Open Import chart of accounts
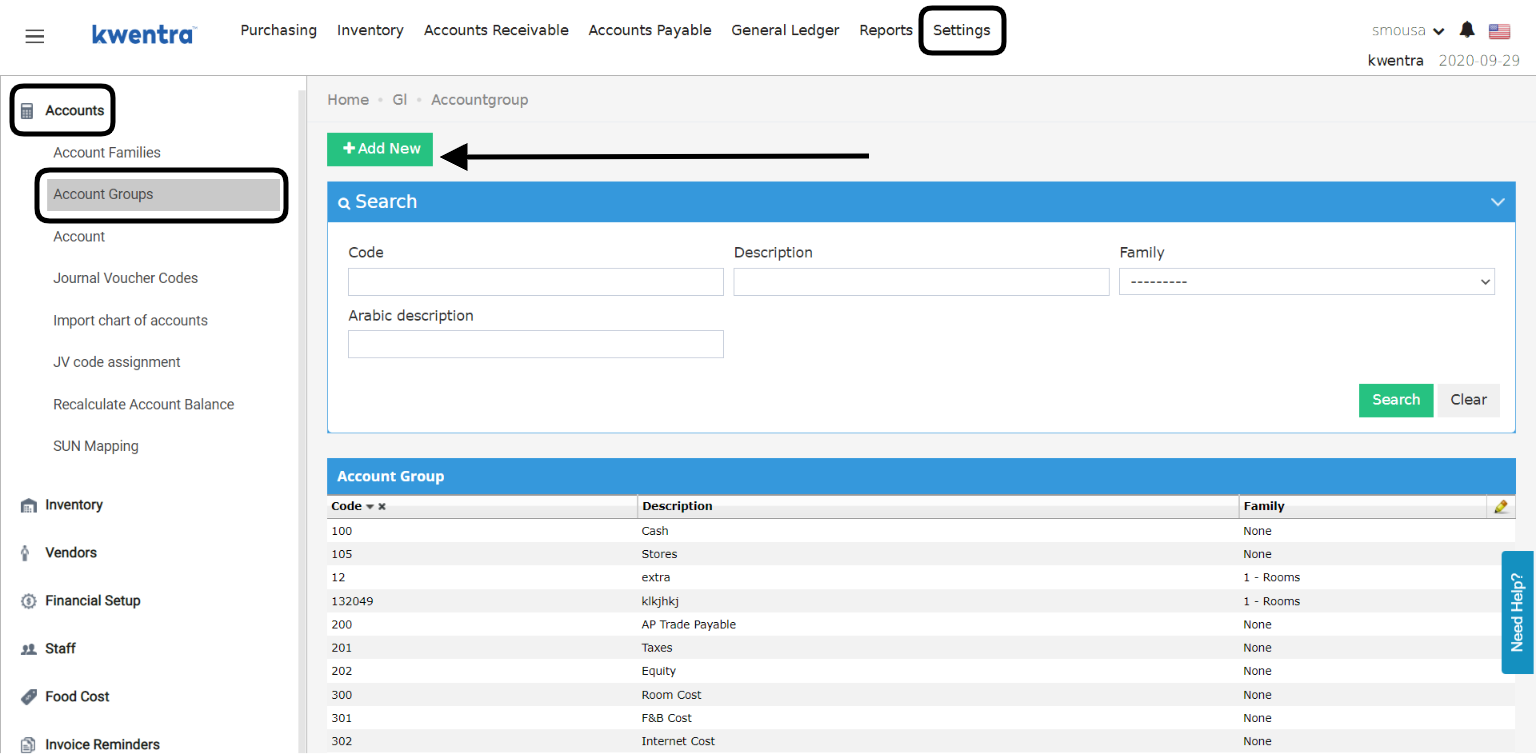 click(131, 321)
